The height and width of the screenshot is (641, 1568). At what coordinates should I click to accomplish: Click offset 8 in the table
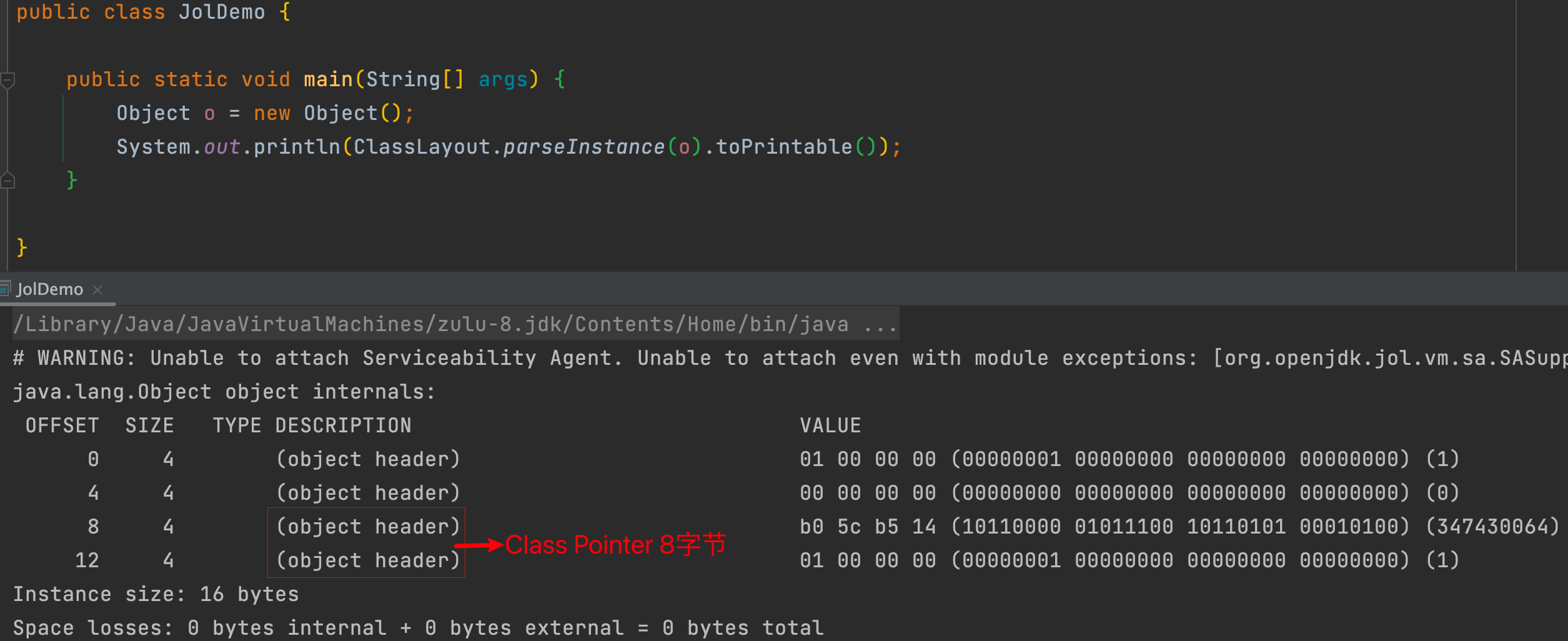click(93, 527)
